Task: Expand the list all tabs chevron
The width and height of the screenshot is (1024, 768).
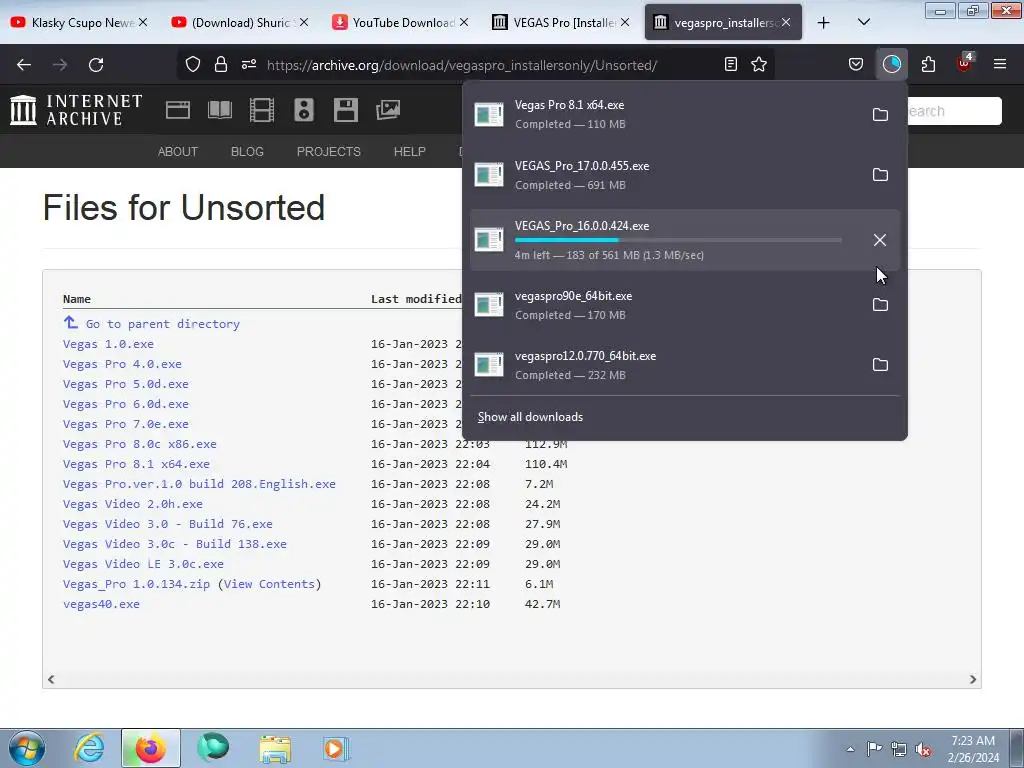Action: (x=863, y=22)
